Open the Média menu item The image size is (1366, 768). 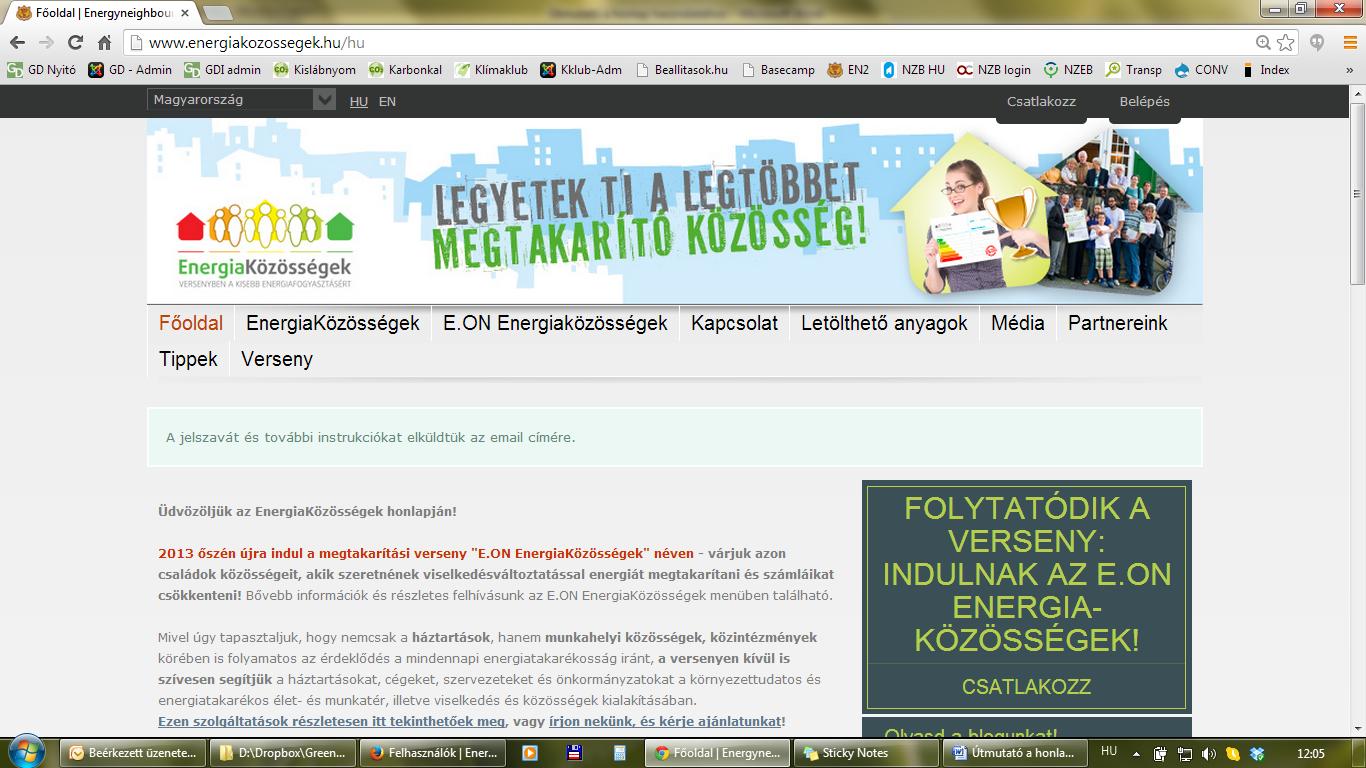click(x=1017, y=323)
